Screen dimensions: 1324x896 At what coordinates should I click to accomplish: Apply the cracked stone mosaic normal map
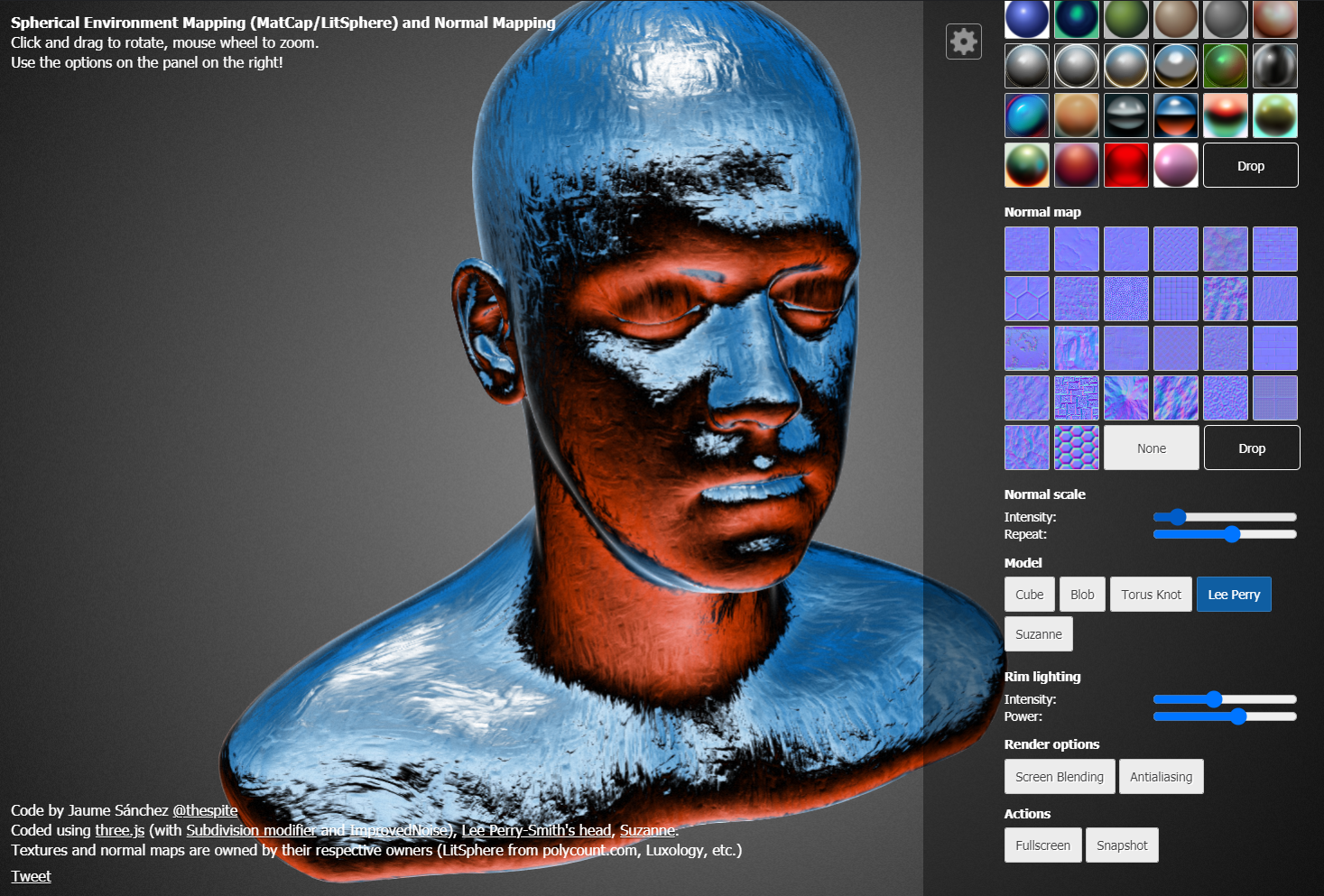tap(1077, 398)
